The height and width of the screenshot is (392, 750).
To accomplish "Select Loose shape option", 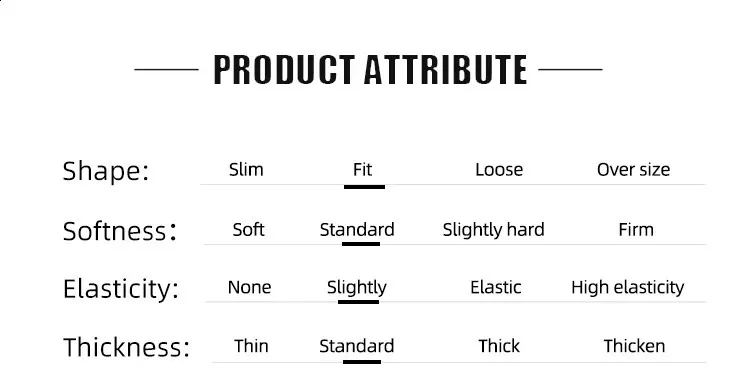I will 499,170.
